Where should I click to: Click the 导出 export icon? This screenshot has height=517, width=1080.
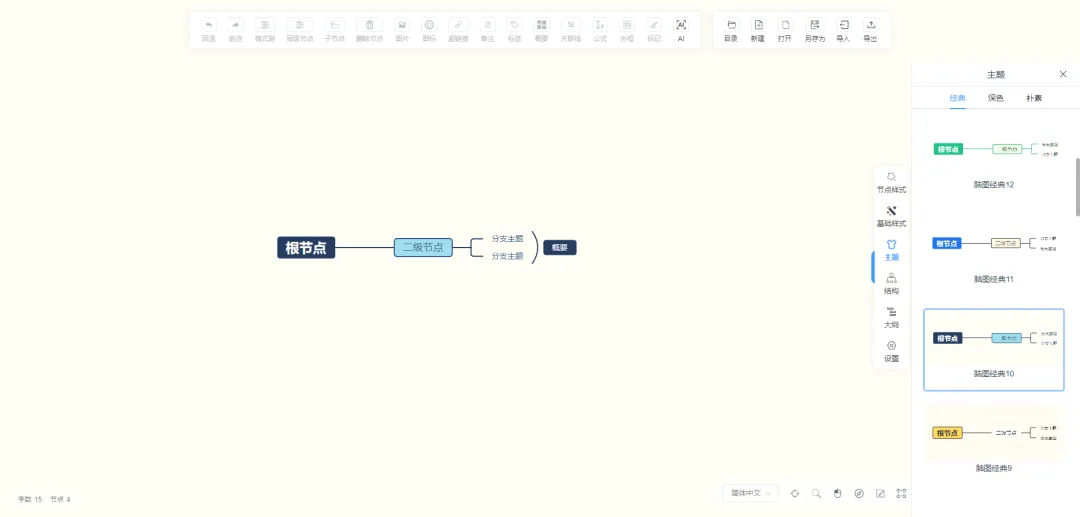coord(870,29)
